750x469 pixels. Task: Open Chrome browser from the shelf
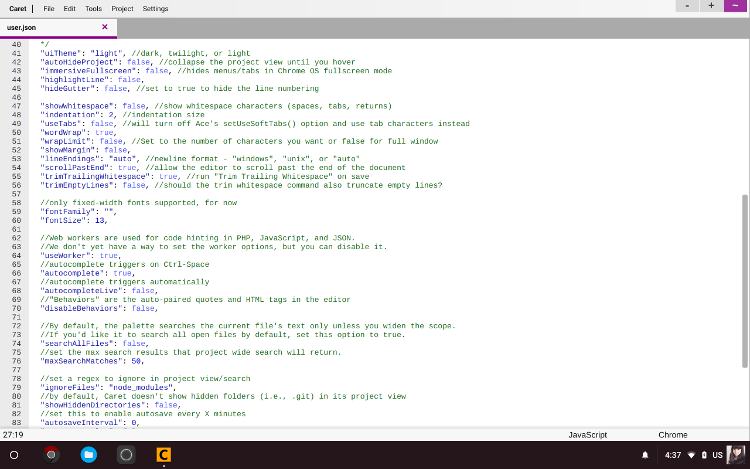click(52, 455)
